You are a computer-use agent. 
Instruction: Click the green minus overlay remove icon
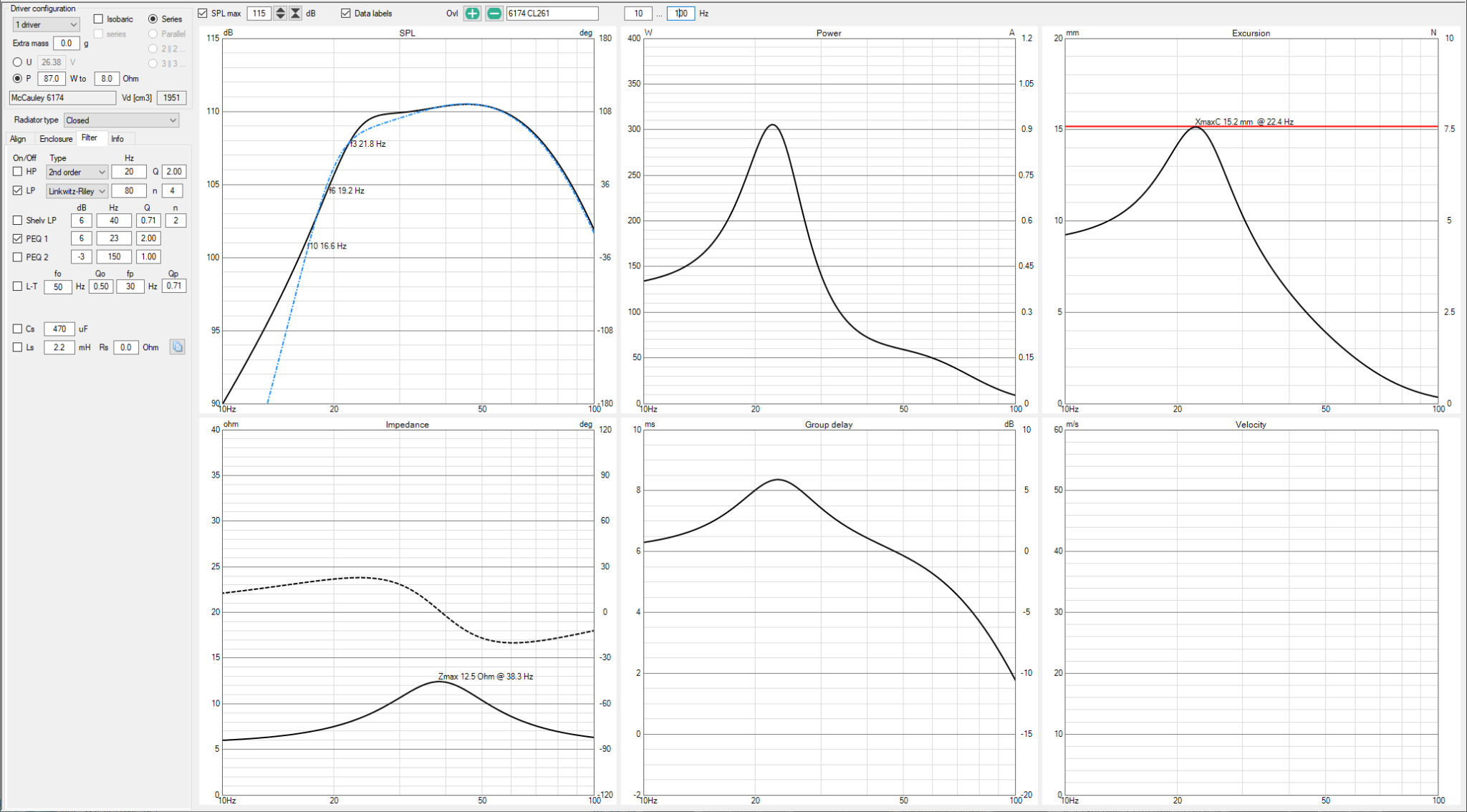(x=494, y=14)
